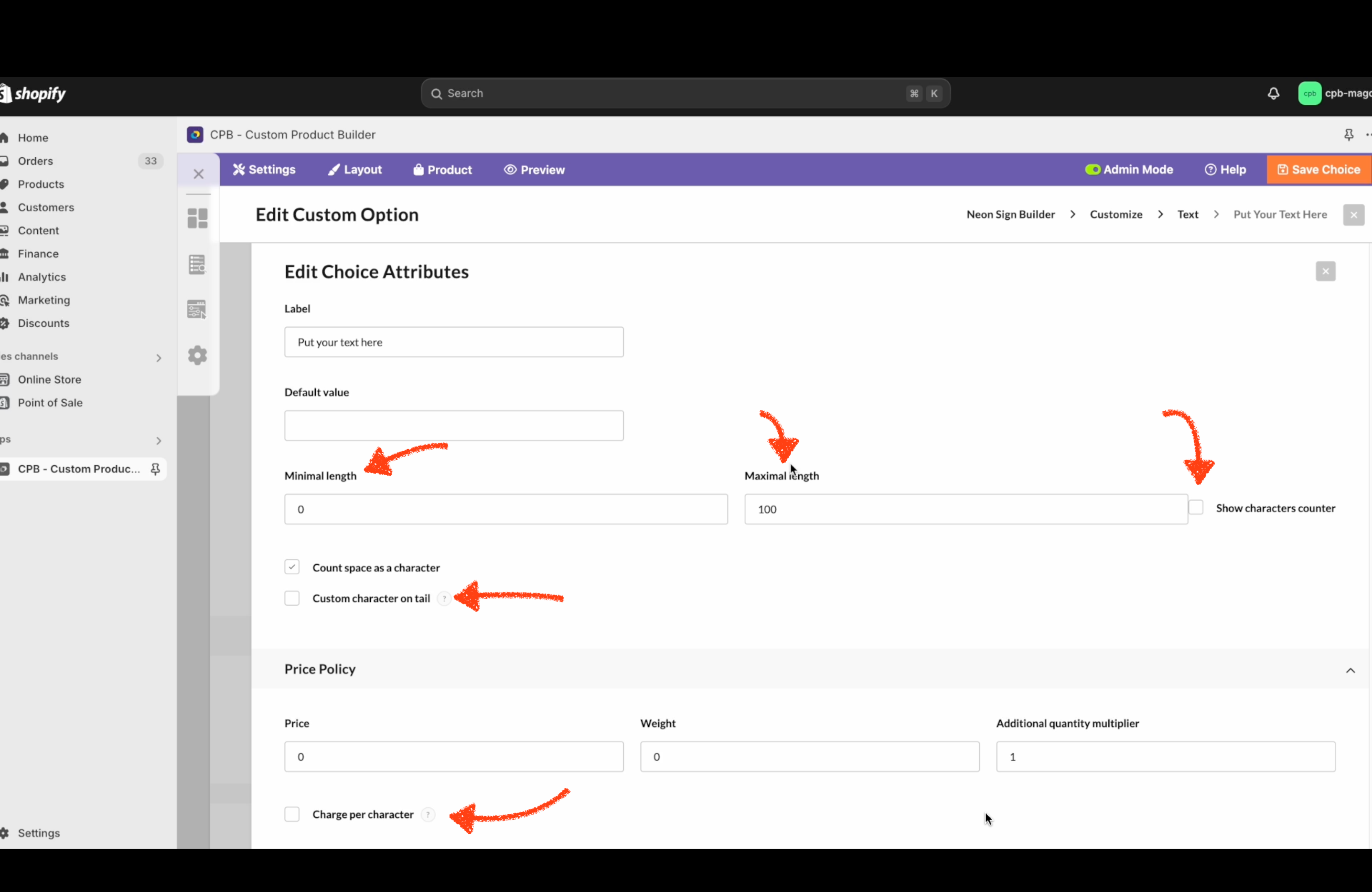Open Point of Sale channel
Viewport: 1372px width, 892px height.
50,403
